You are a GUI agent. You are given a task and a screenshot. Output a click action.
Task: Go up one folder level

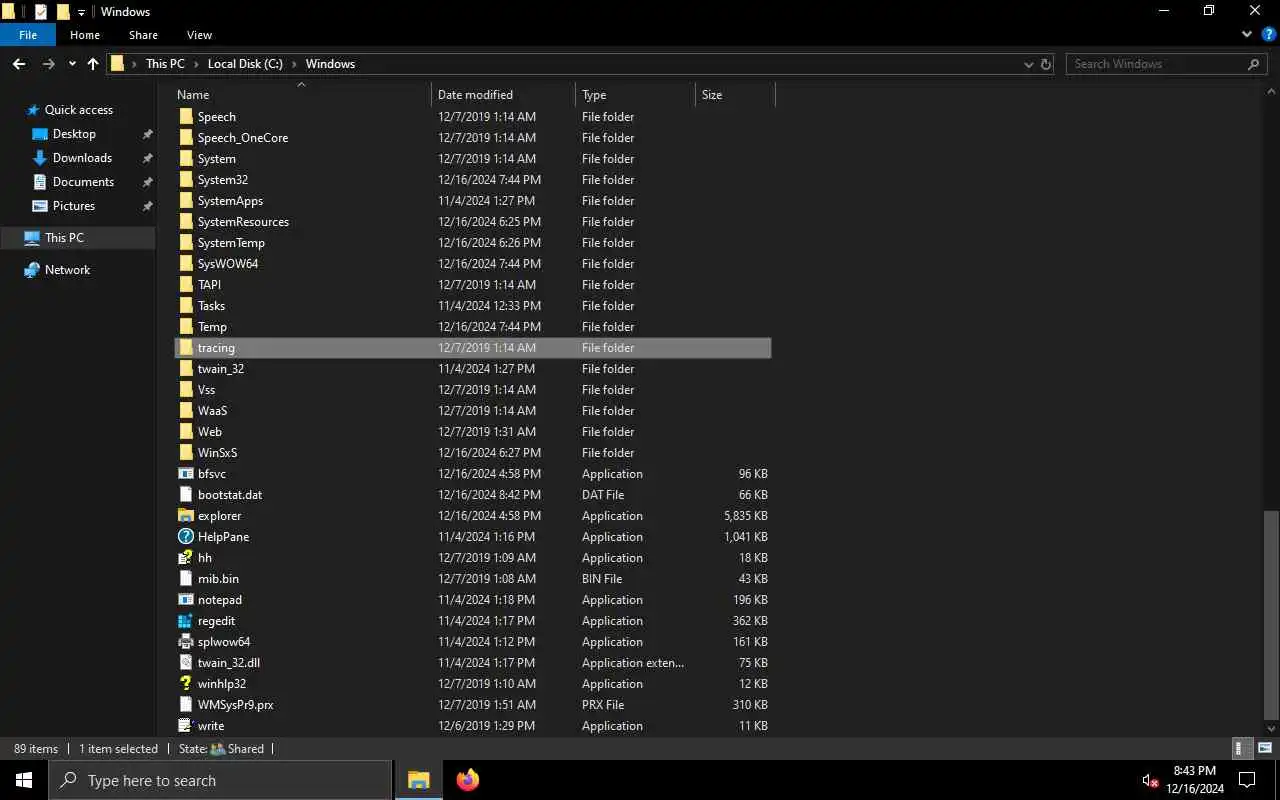[93, 64]
